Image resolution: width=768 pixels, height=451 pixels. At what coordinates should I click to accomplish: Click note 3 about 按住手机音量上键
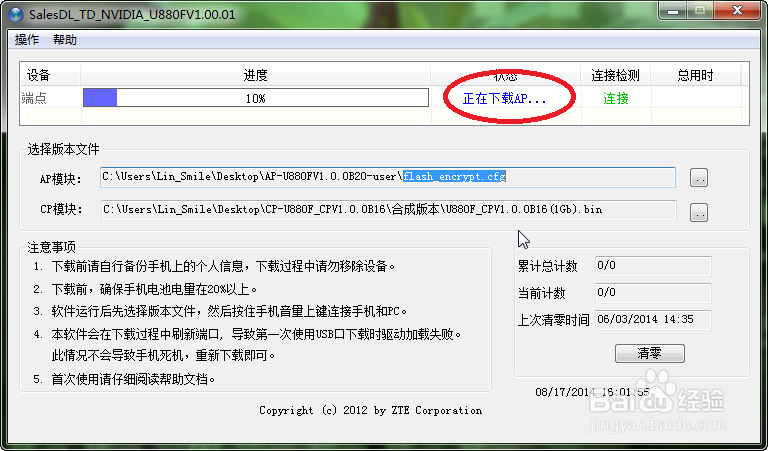[220, 311]
